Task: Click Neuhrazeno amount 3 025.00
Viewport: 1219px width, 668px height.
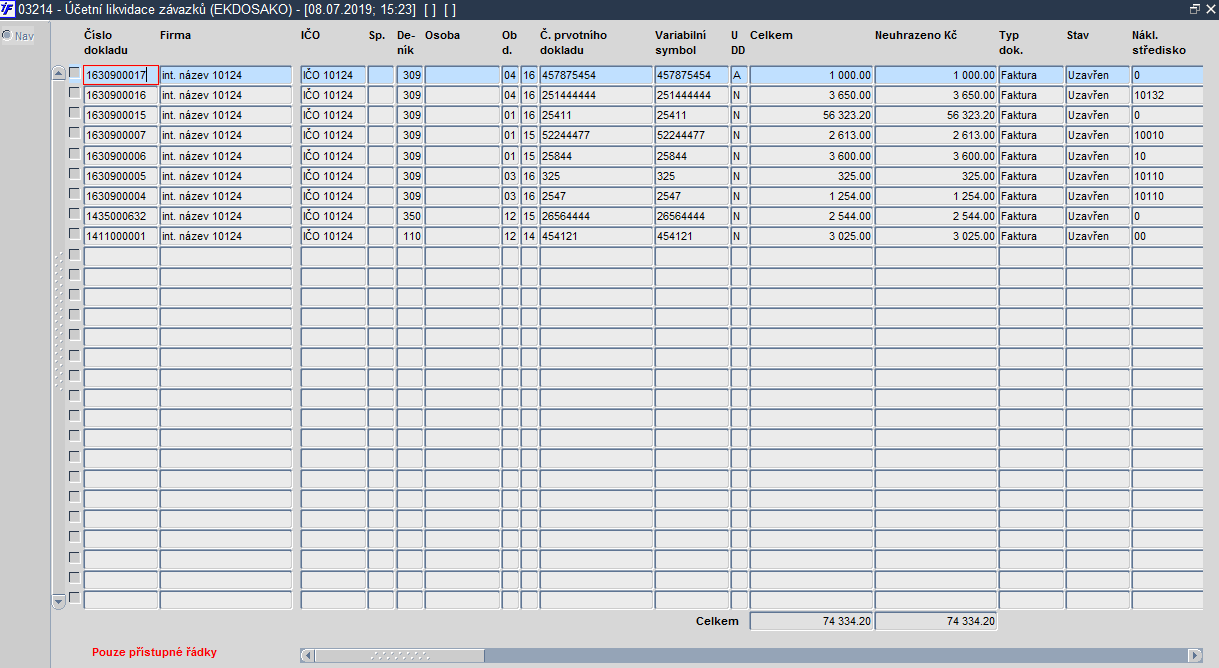Action: pos(936,236)
